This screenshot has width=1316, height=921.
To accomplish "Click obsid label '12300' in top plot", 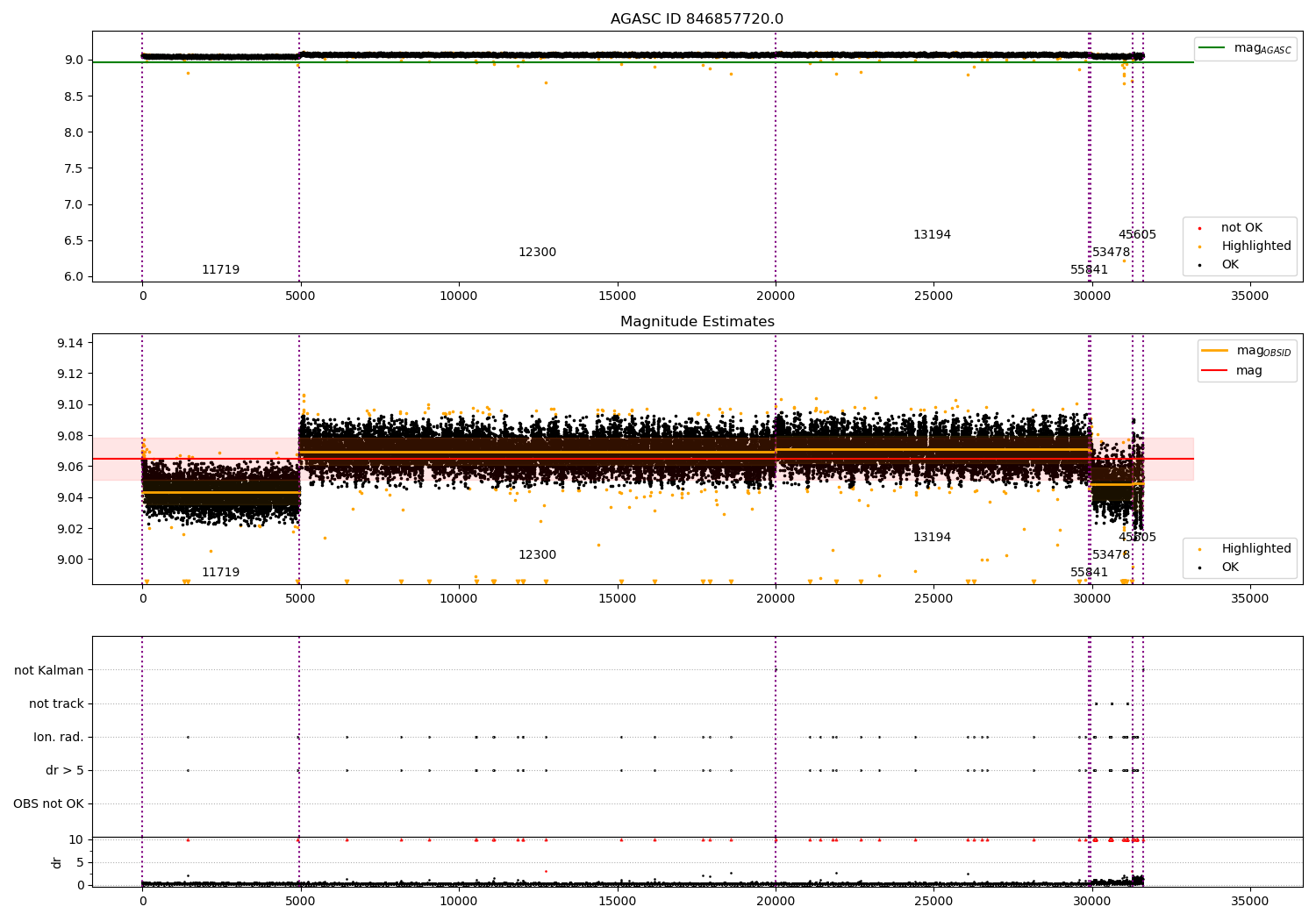I will tap(537, 253).
